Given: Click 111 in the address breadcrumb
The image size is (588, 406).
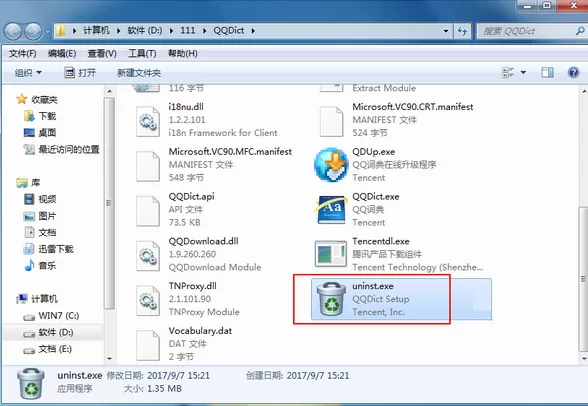Looking at the screenshot, I should [x=188, y=31].
